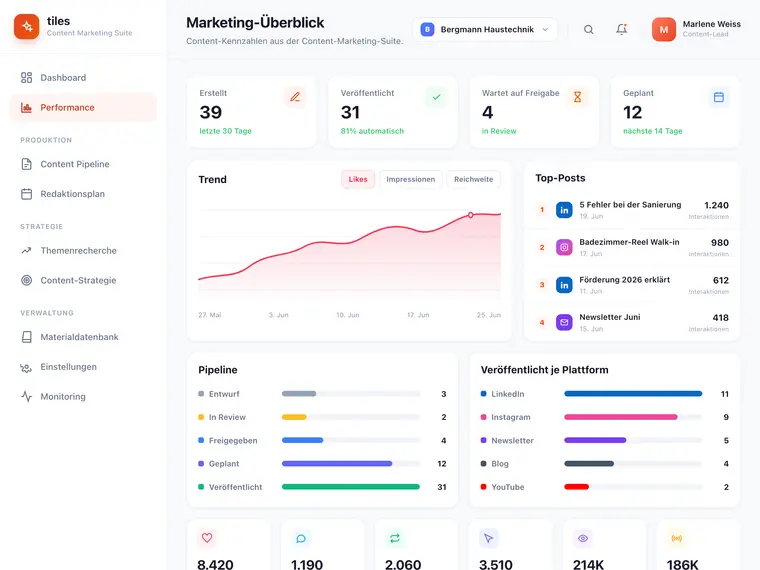Click the broadcast icon on 186K card
Viewport: 760px width, 570px height.
pyautogui.click(x=677, y=538)
